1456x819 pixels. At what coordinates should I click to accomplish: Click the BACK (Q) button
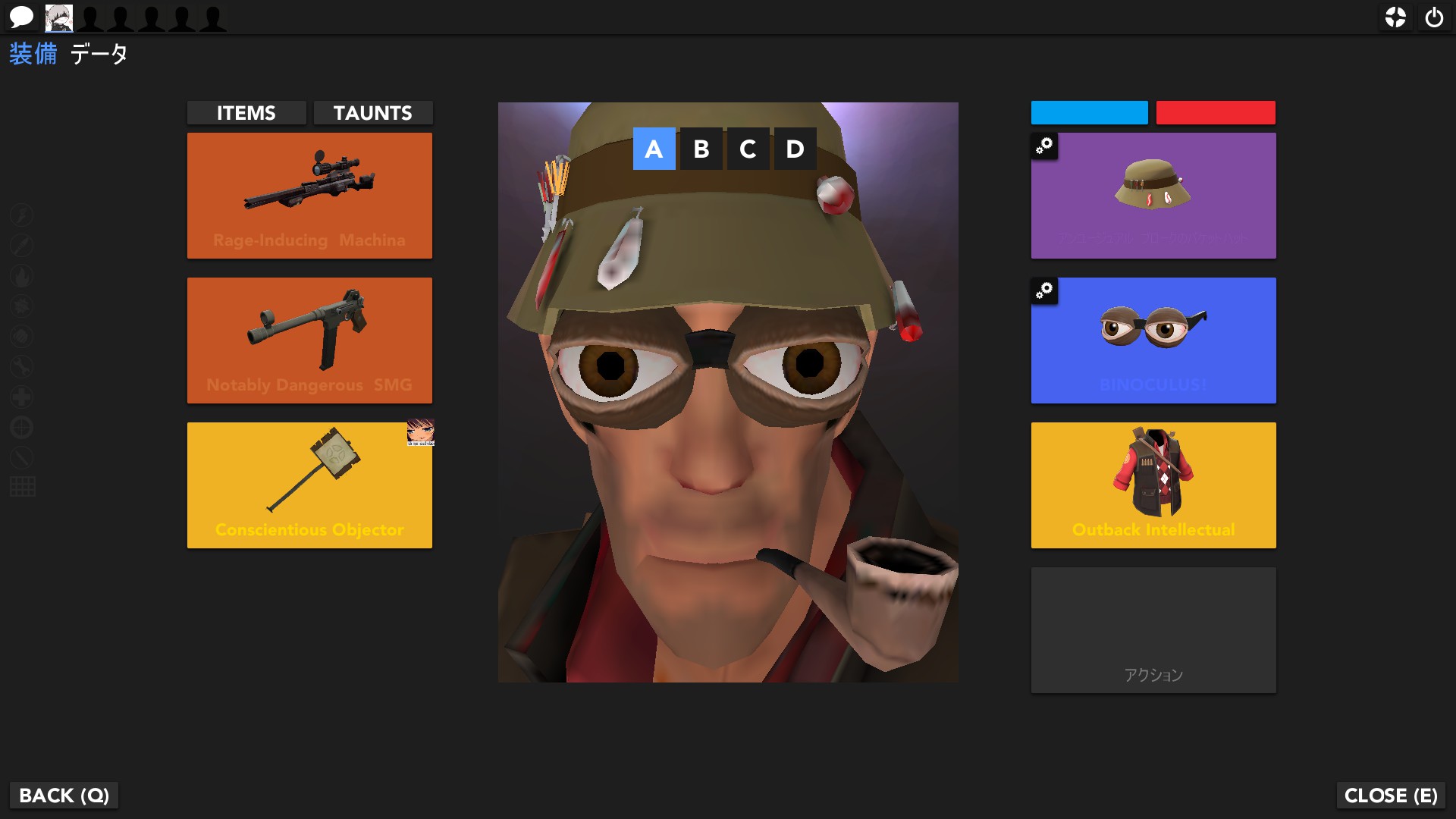tap(64, 795)
